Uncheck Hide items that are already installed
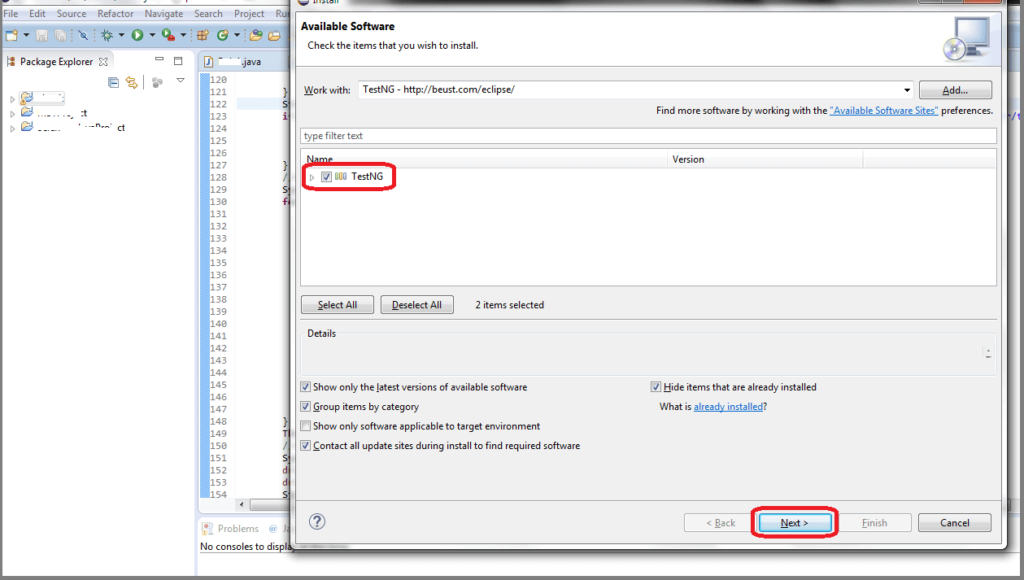Screen dimensions: 1024x580 pyautogui.click(x=656, y=387)
